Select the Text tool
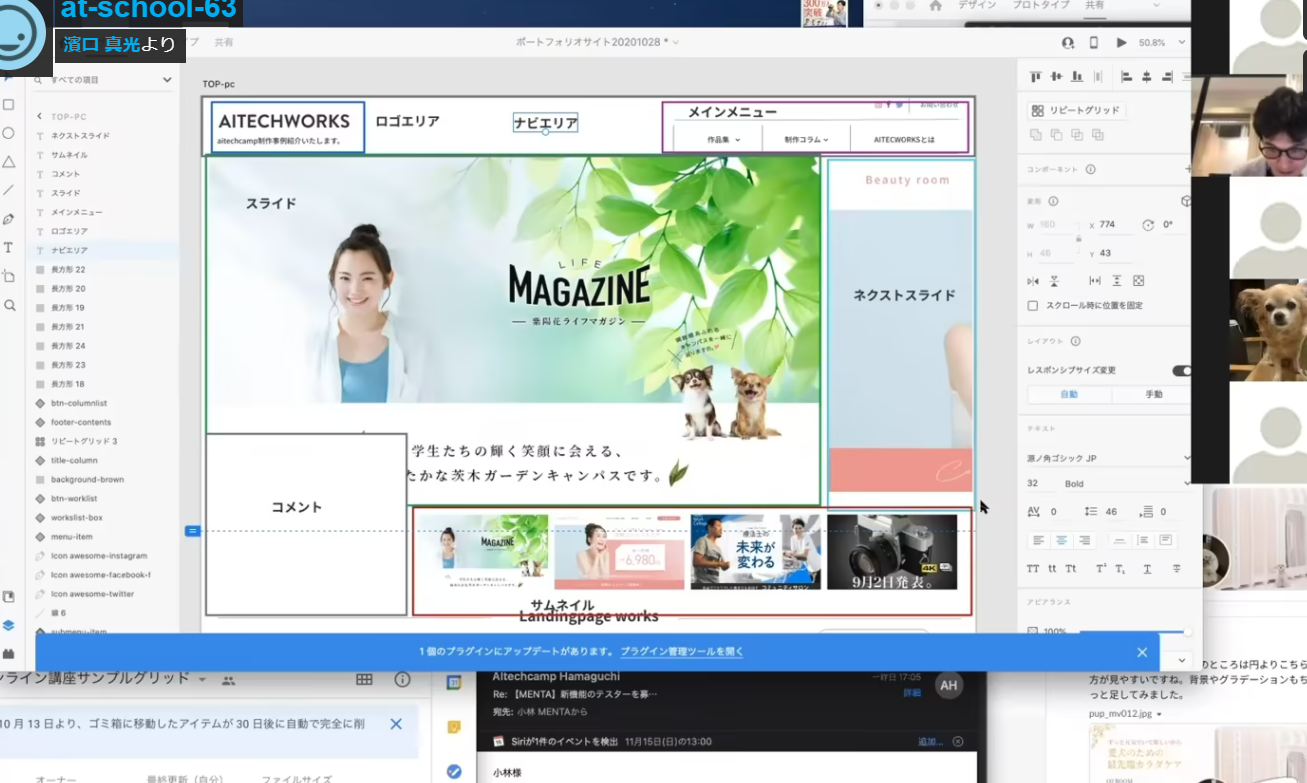Viewport: 1307px width, 783px height. 9,247
